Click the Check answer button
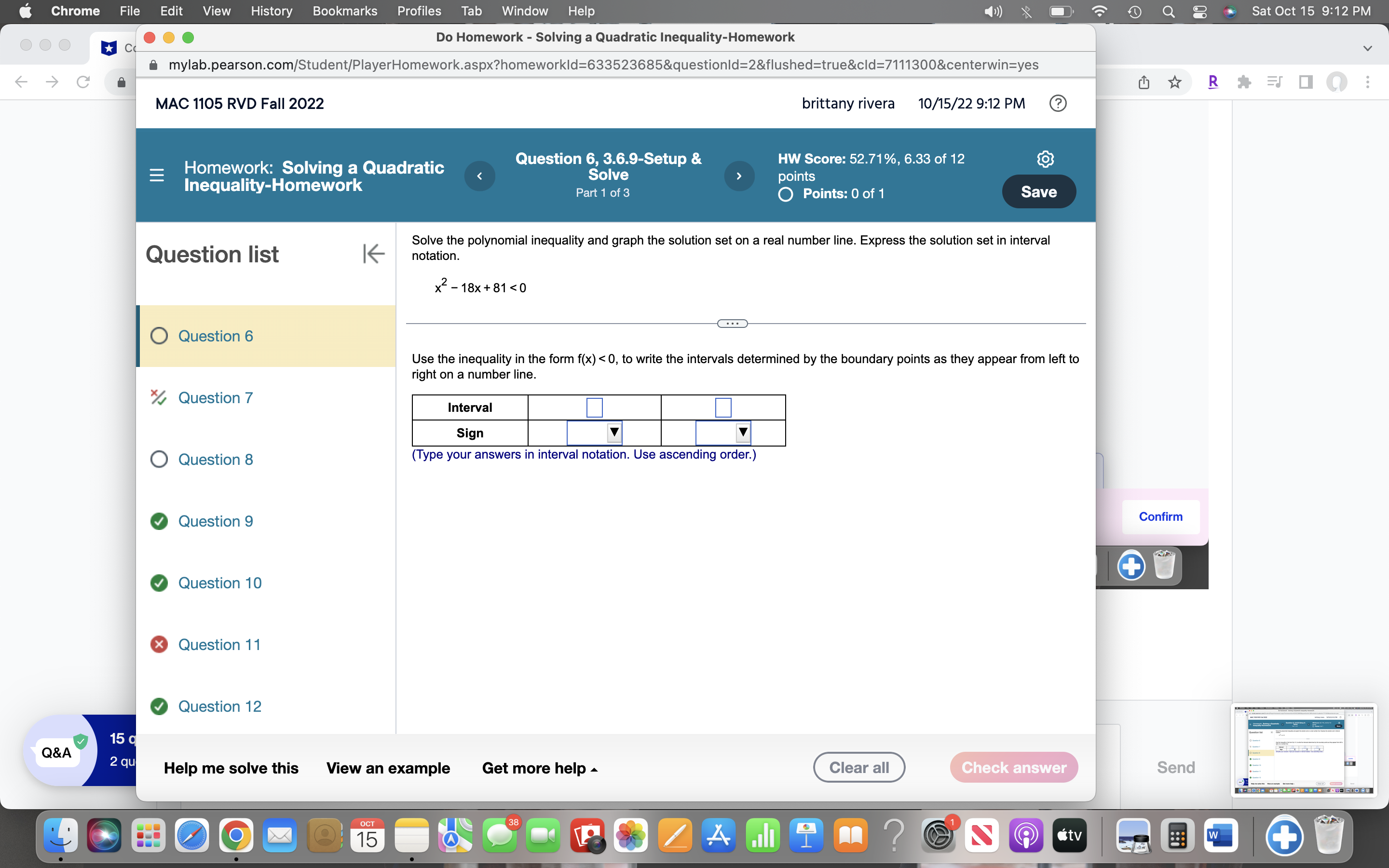The height and width of the screenshot is (868, 1389). point(1013,767)
